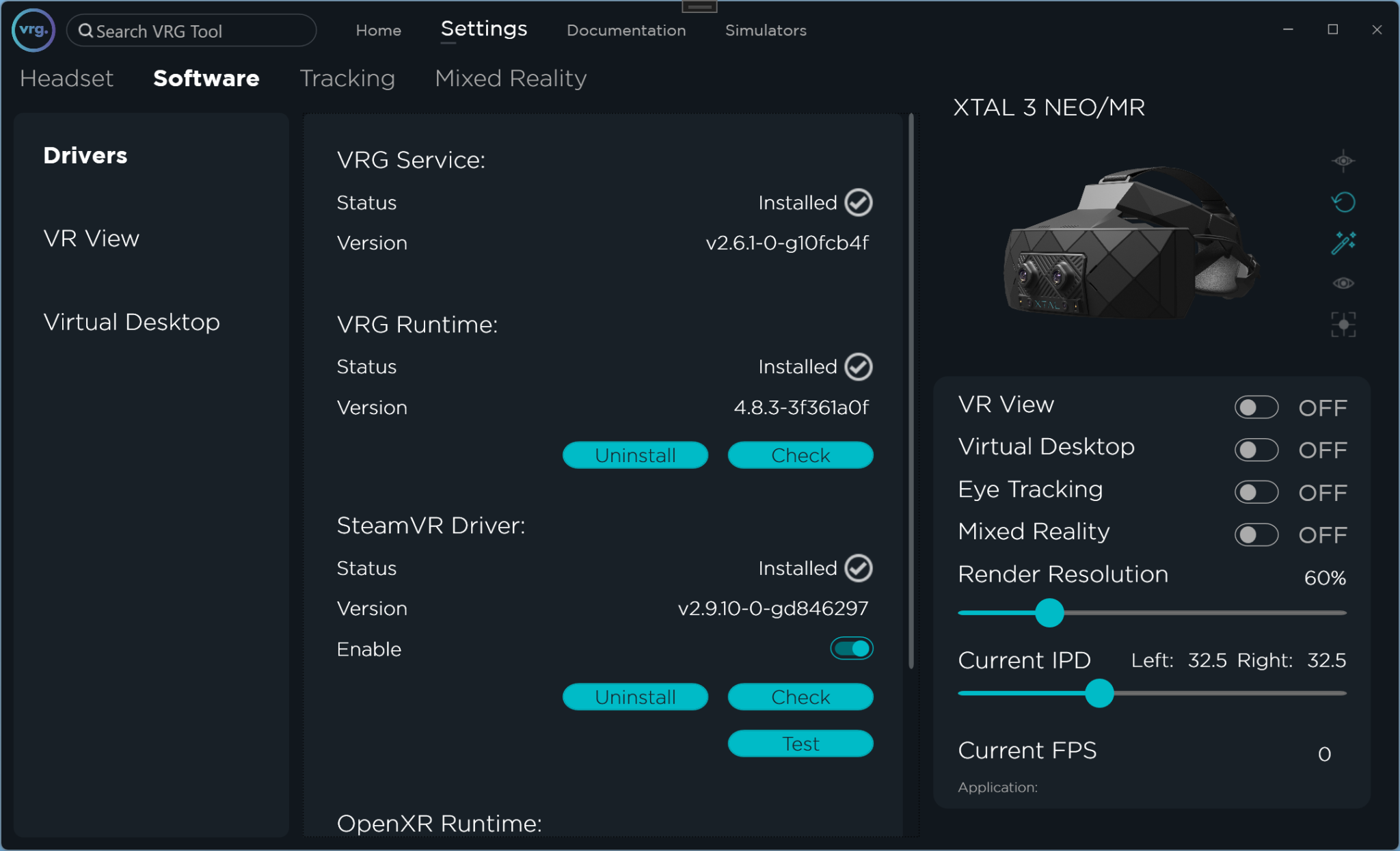
Task: Click the VRG logo in the top-left corner
Action: tap(32, 30)
